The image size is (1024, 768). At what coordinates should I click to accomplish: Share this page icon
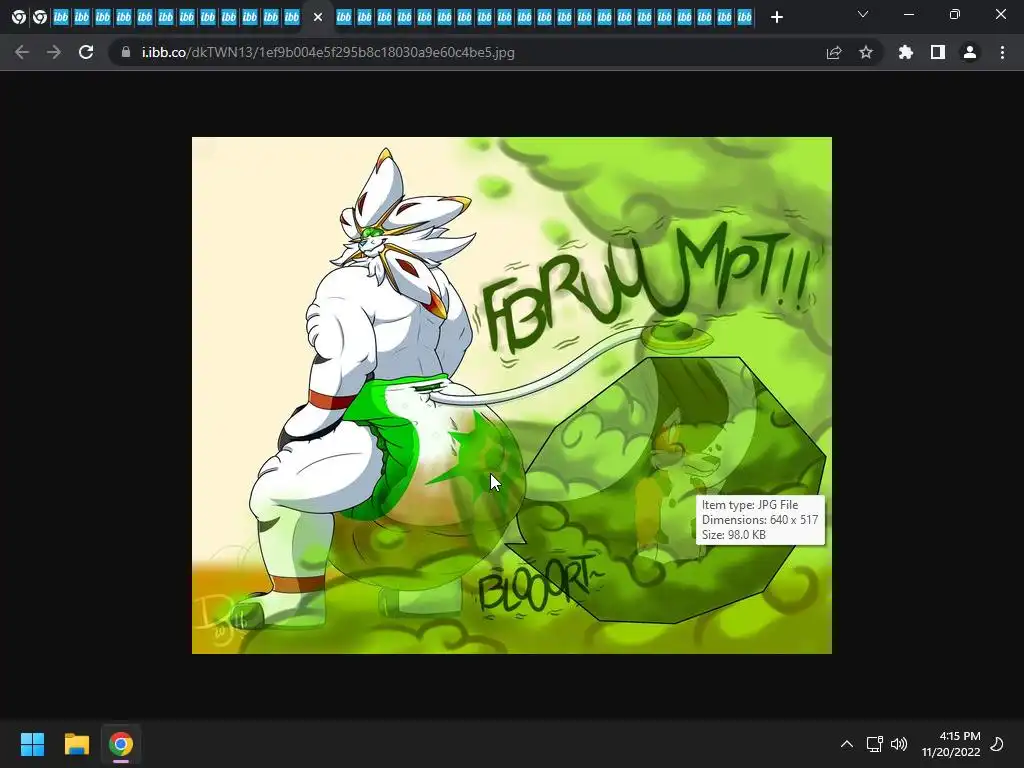[834, 52]
